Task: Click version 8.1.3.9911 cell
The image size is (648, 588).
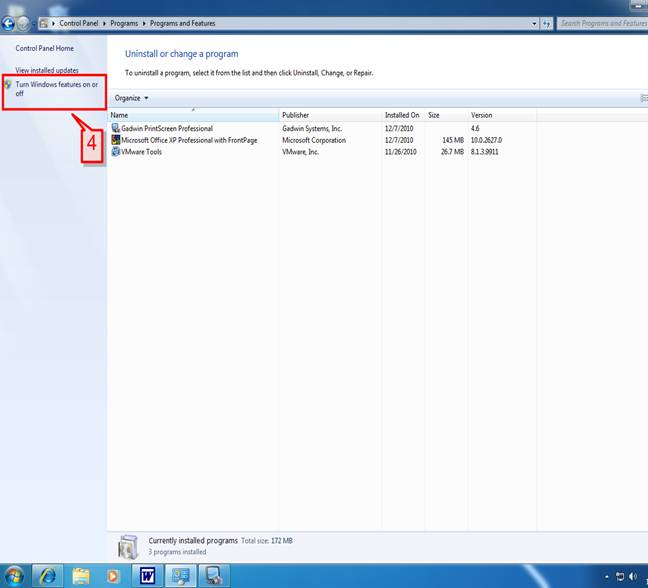Action: (x=484, y=152)
